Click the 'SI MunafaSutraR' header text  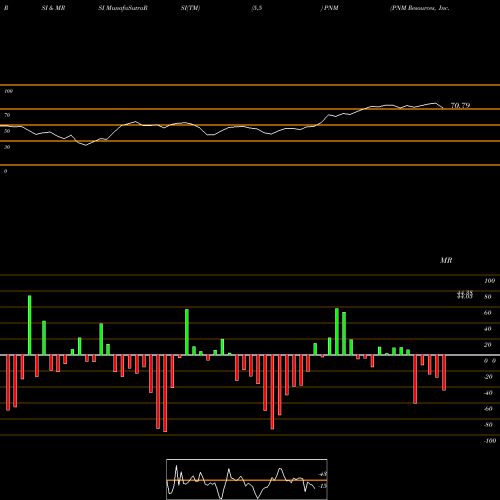pyautogui.click(x=123, y=8)
